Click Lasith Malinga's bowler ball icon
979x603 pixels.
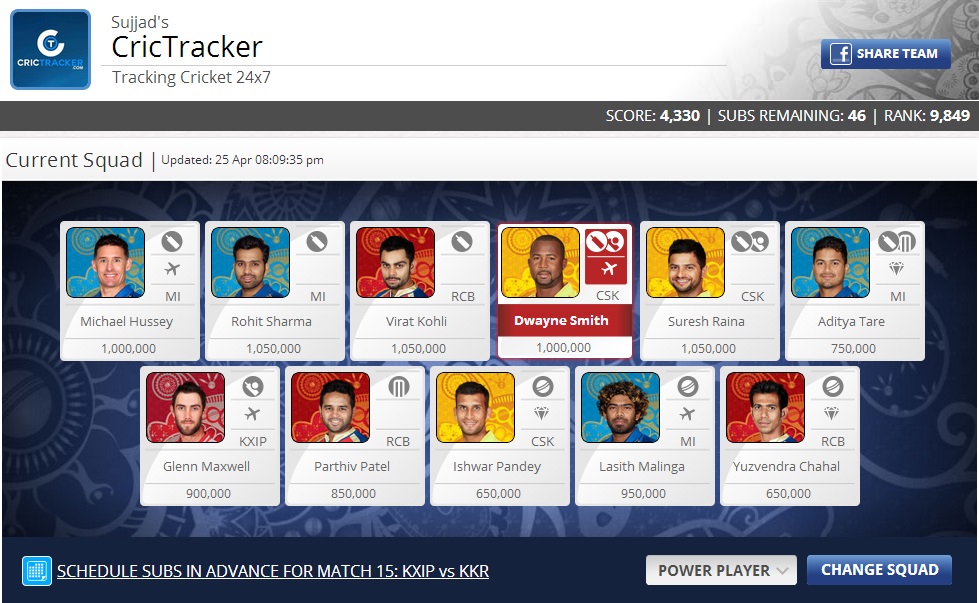687,386
